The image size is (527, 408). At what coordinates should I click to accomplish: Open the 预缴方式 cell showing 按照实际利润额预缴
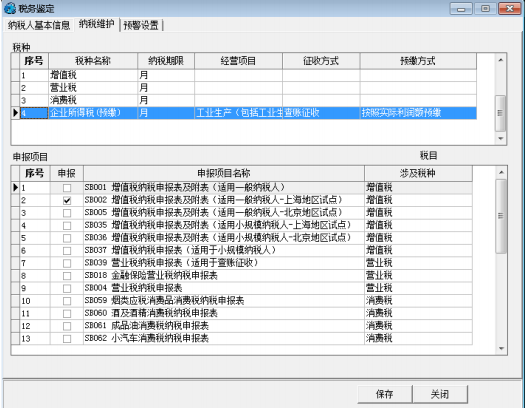click(418, 113)
